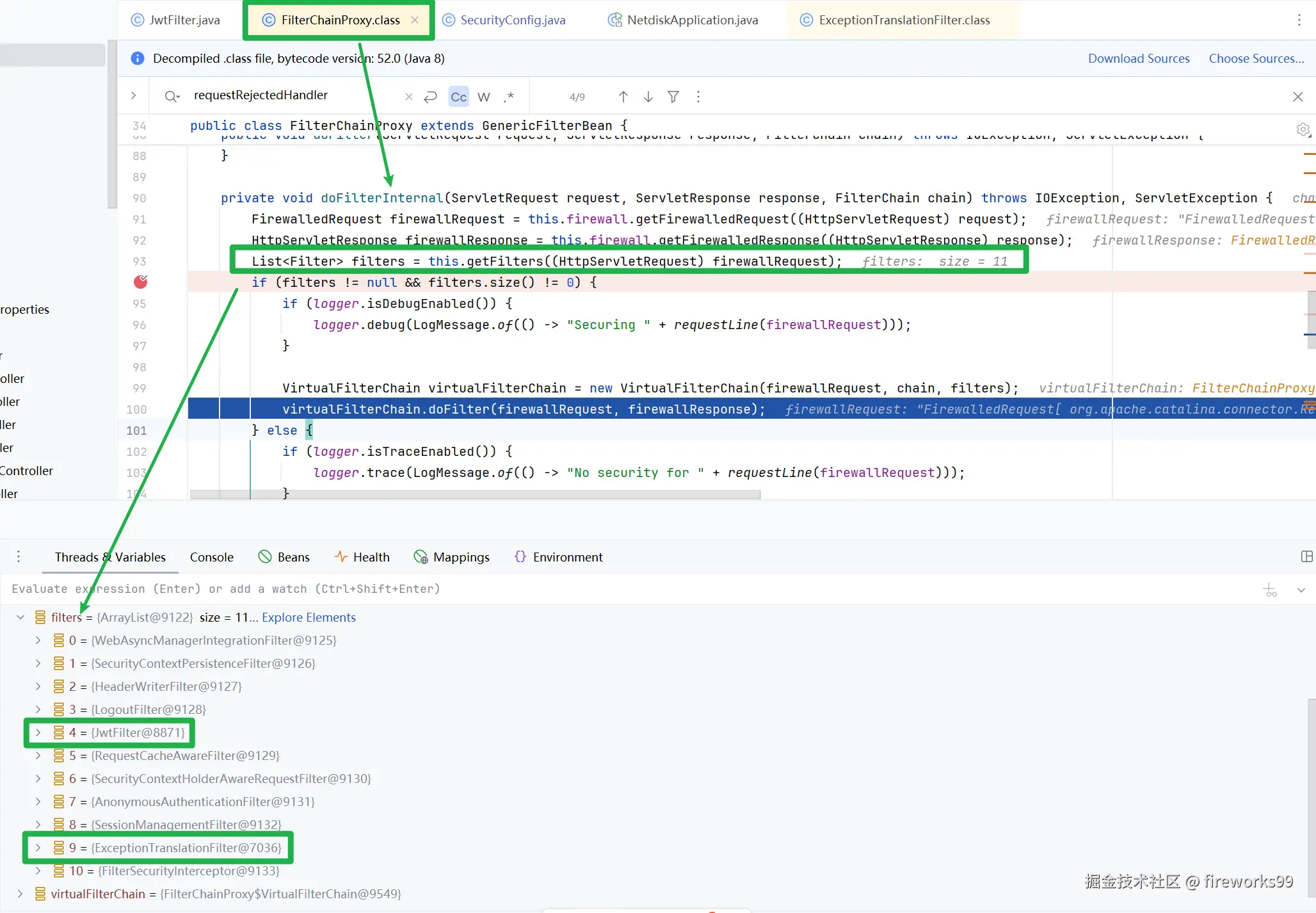Expand JwtFilter@8871 entry
1316x913 pixels.
[38, 732]
